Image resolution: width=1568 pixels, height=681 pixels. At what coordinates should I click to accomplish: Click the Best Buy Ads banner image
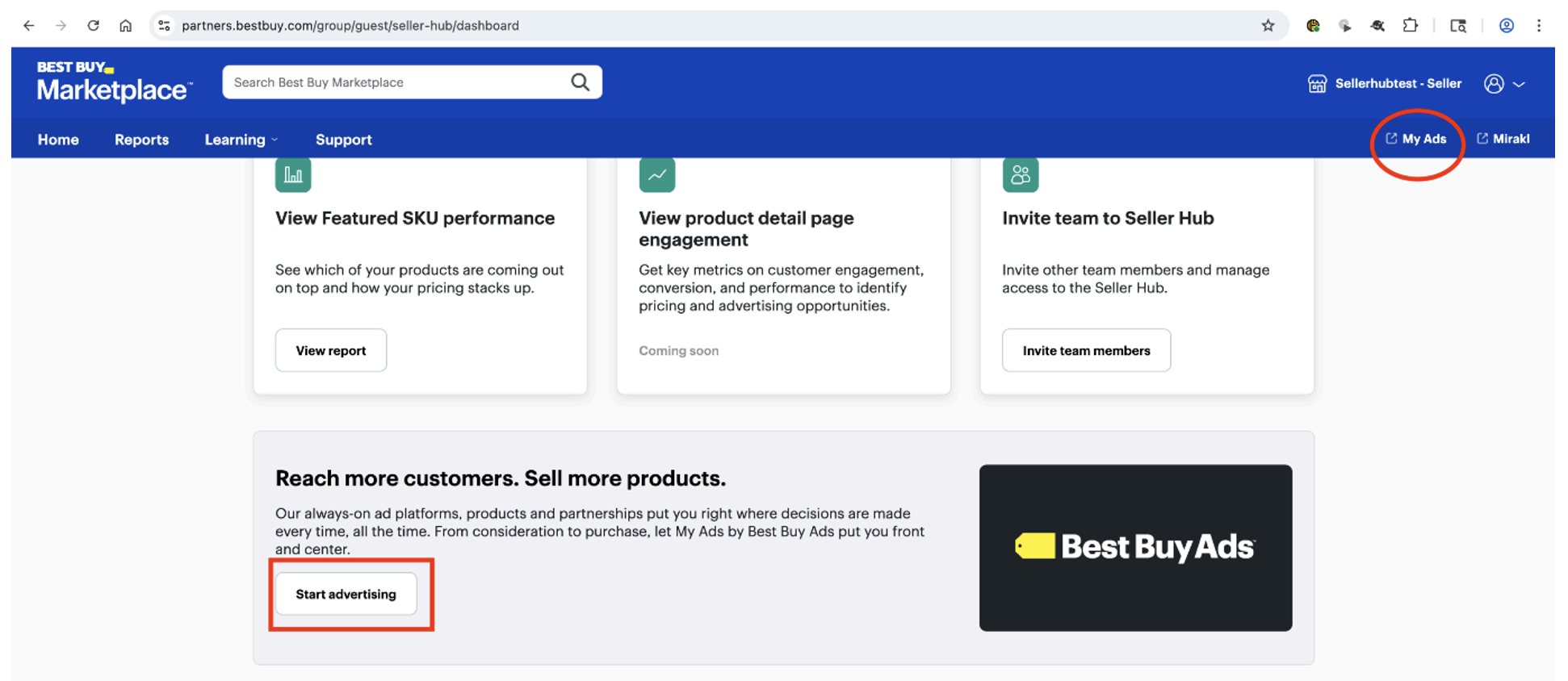(1135, 548)
